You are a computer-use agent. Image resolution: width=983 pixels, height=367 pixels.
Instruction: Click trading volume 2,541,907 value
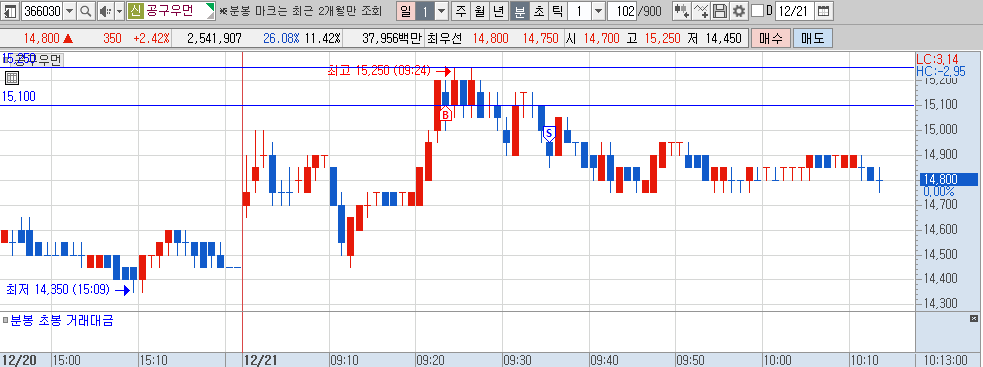(215, 38)
